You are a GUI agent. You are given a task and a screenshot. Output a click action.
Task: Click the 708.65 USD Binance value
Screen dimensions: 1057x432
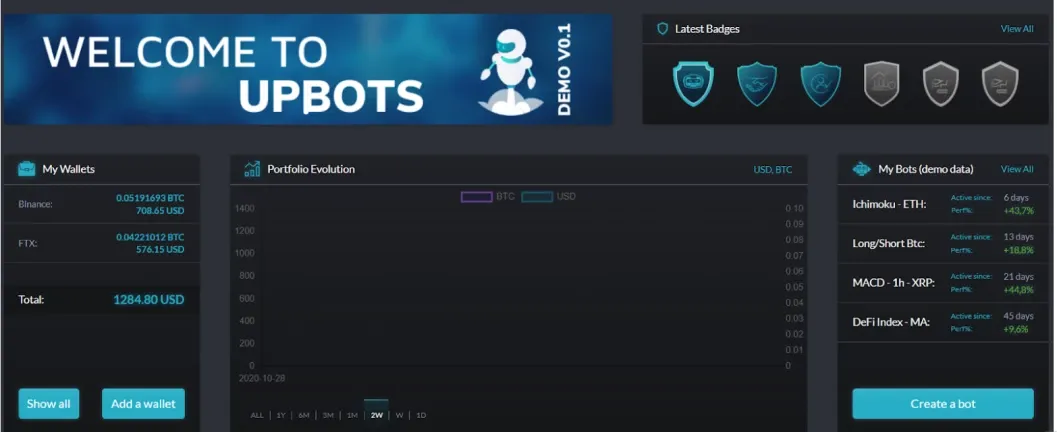[160, 210]
